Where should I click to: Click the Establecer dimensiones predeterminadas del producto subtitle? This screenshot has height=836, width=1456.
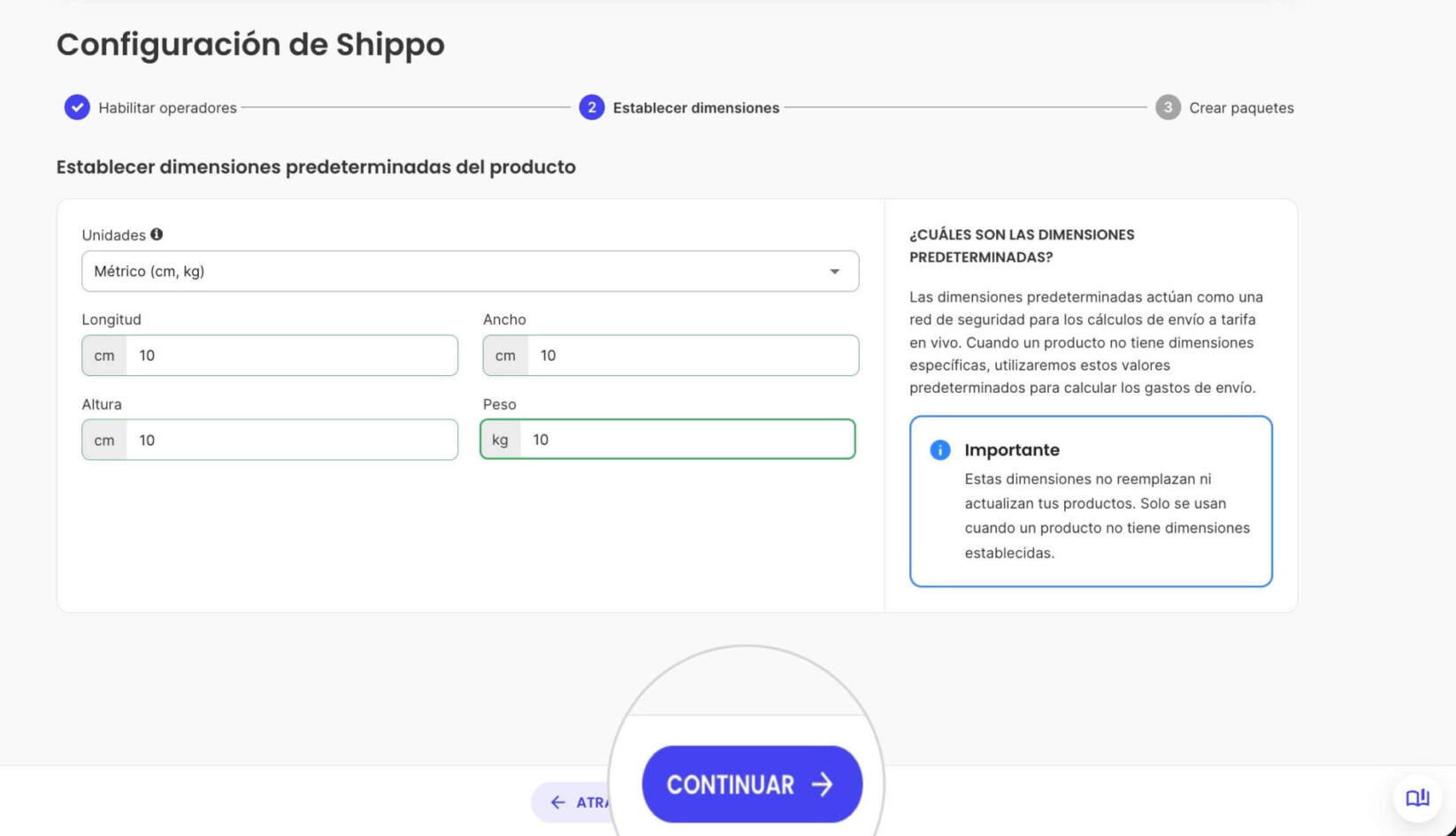[316, 166]
